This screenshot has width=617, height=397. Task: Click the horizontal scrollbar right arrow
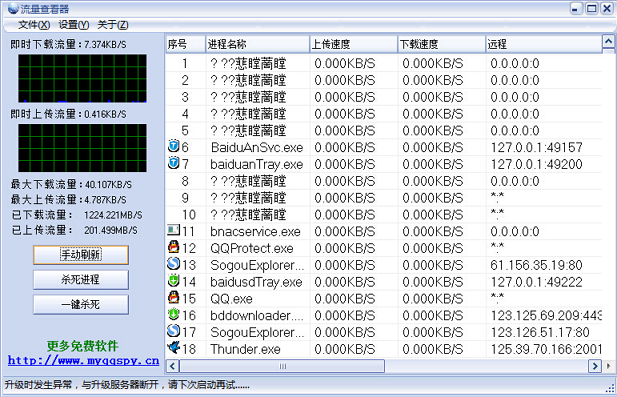(595, 366)
